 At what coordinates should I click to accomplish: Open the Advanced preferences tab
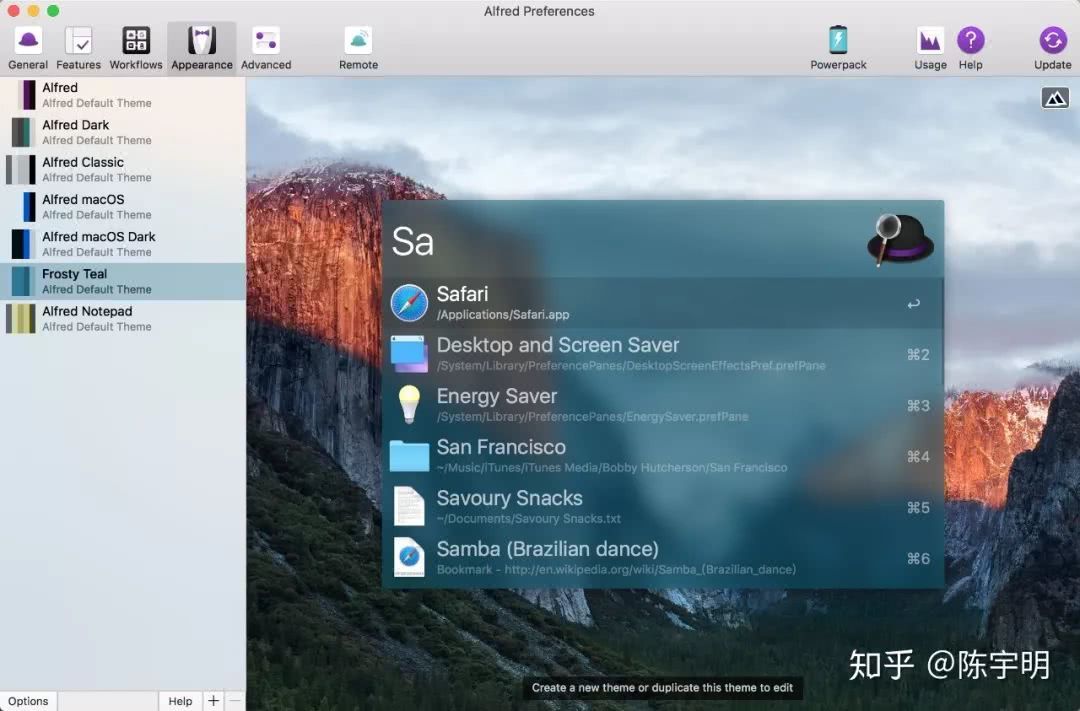[266, 48]
